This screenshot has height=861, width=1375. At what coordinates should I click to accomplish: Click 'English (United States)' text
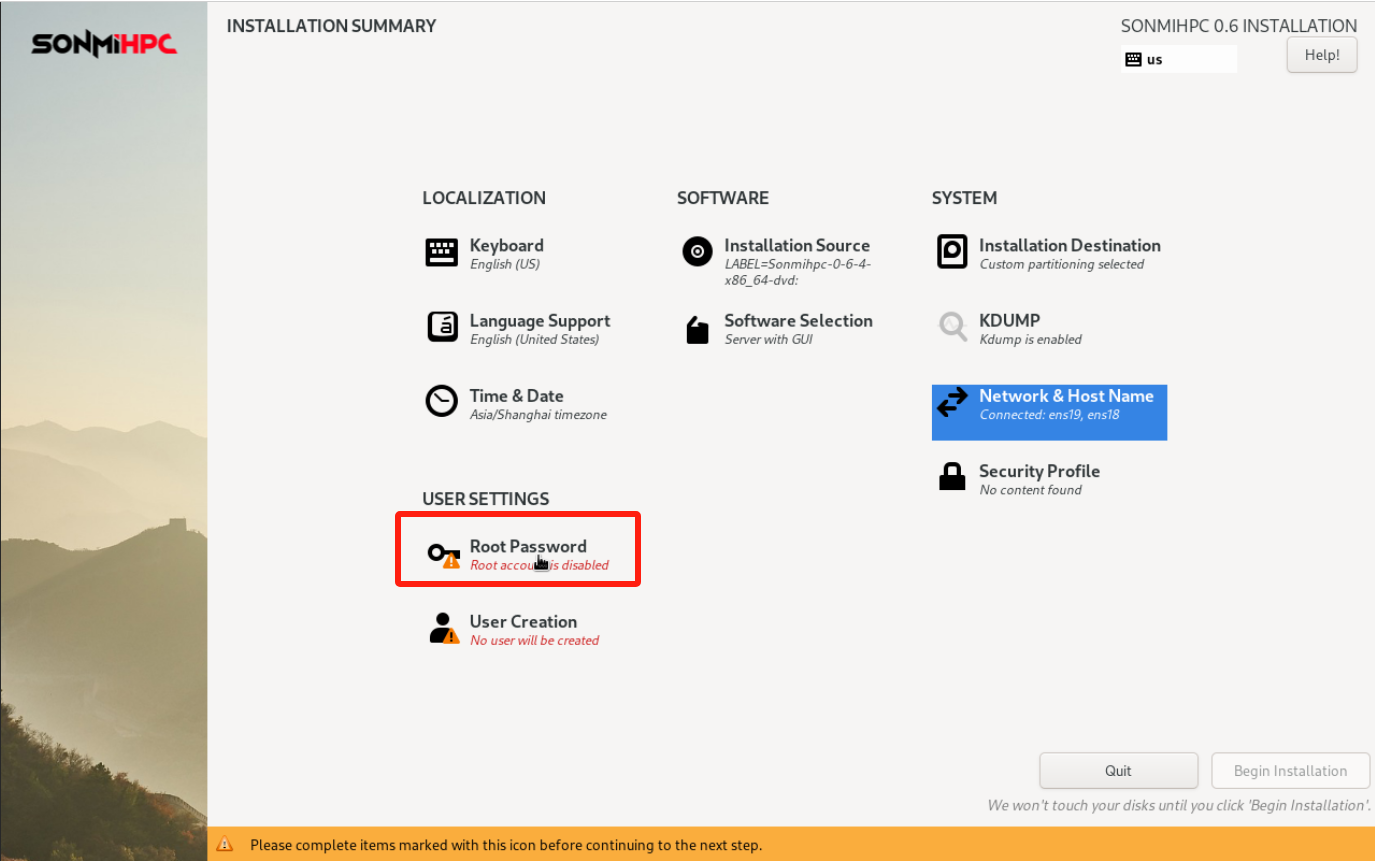534,340
